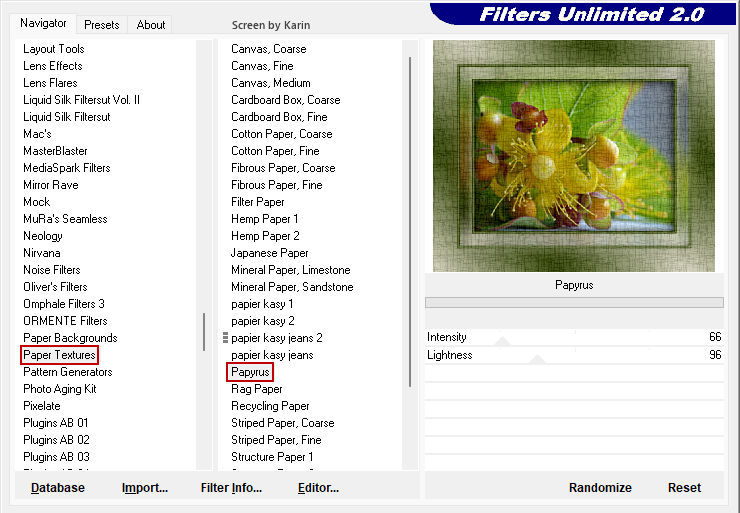Select Pattern Generators in category list
Image resolution: width=740 pixels, height=513 pixels.
(67, 372)
